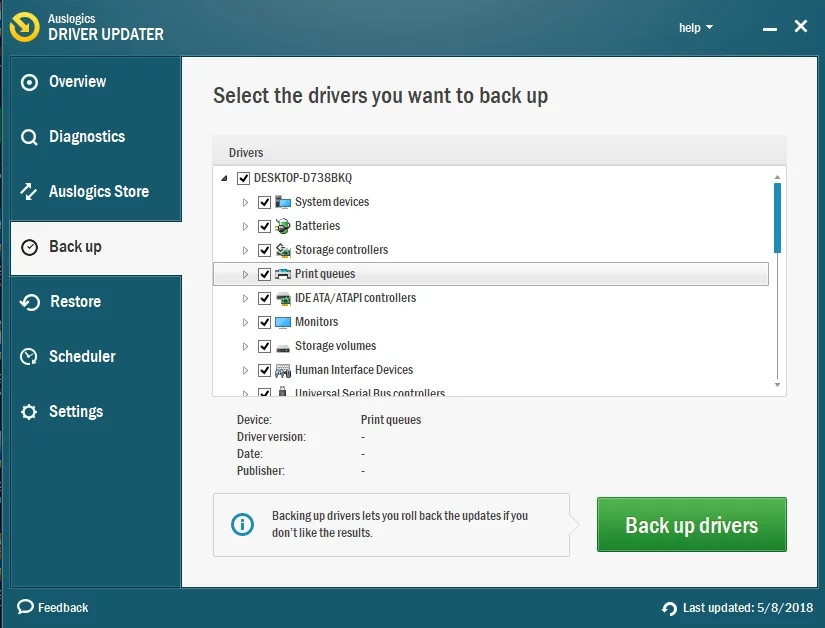Screen dimensions: 825x628
Task: Expand the Batteries node
Action: (245, 226)
